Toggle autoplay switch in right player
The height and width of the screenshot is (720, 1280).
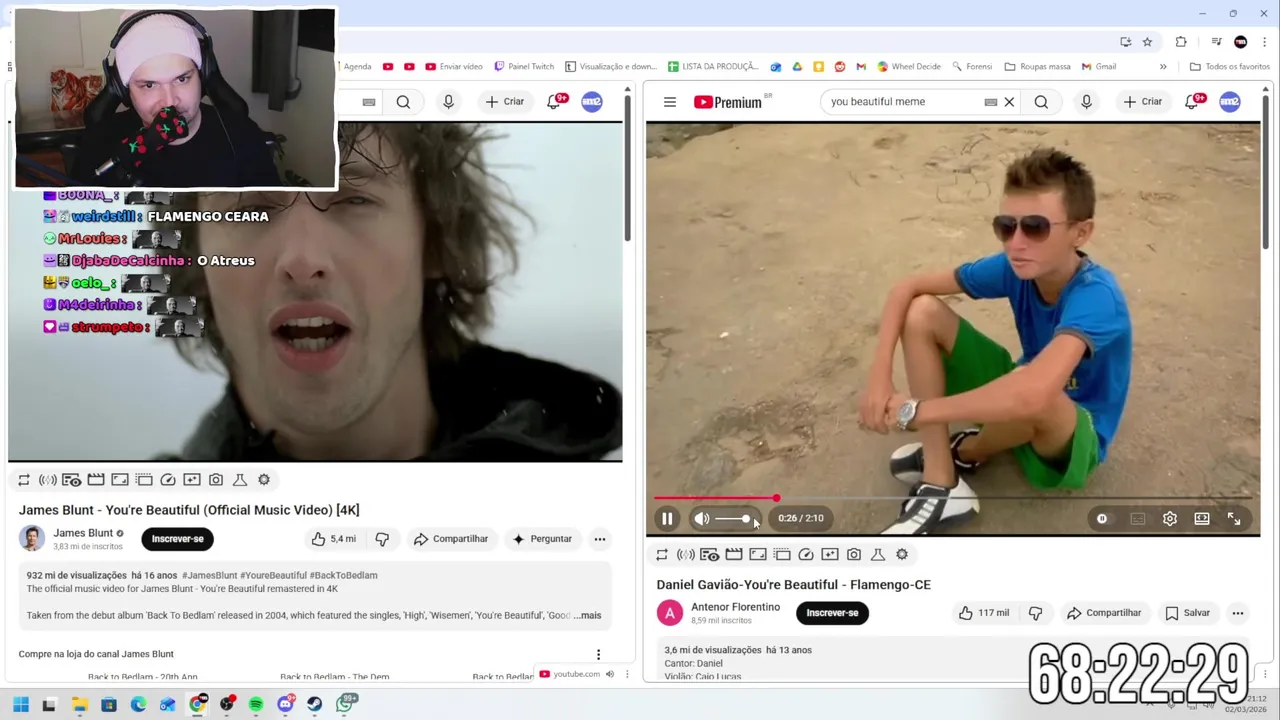(1102, 518)
